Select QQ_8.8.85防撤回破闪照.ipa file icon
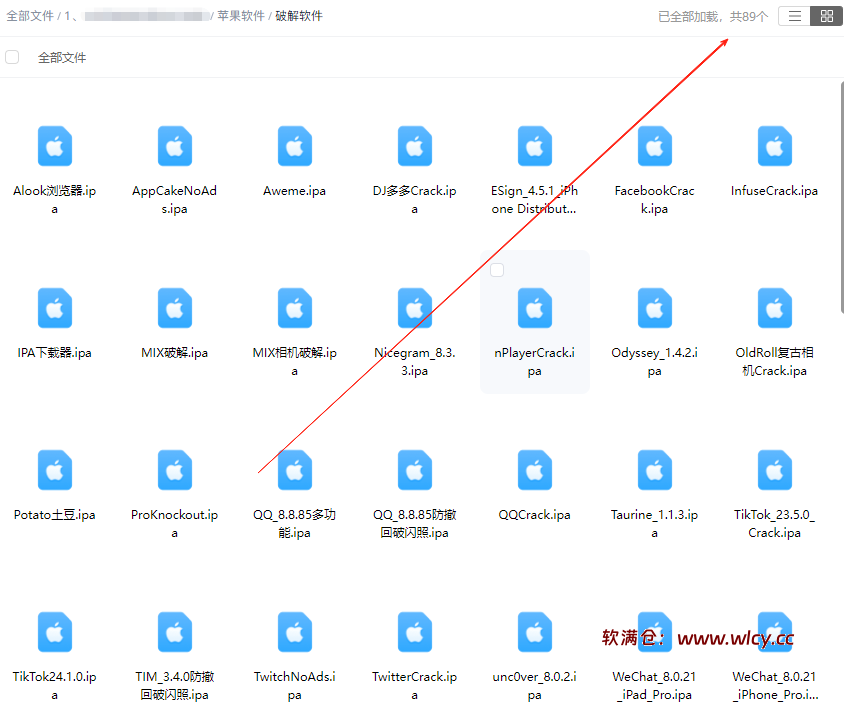 tap(414, 470)
